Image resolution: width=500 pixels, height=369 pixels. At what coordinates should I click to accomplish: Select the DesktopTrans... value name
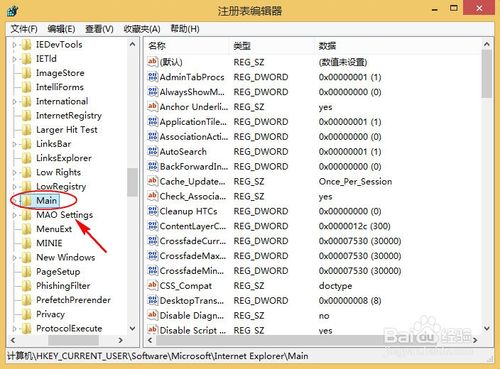point(192,301)
